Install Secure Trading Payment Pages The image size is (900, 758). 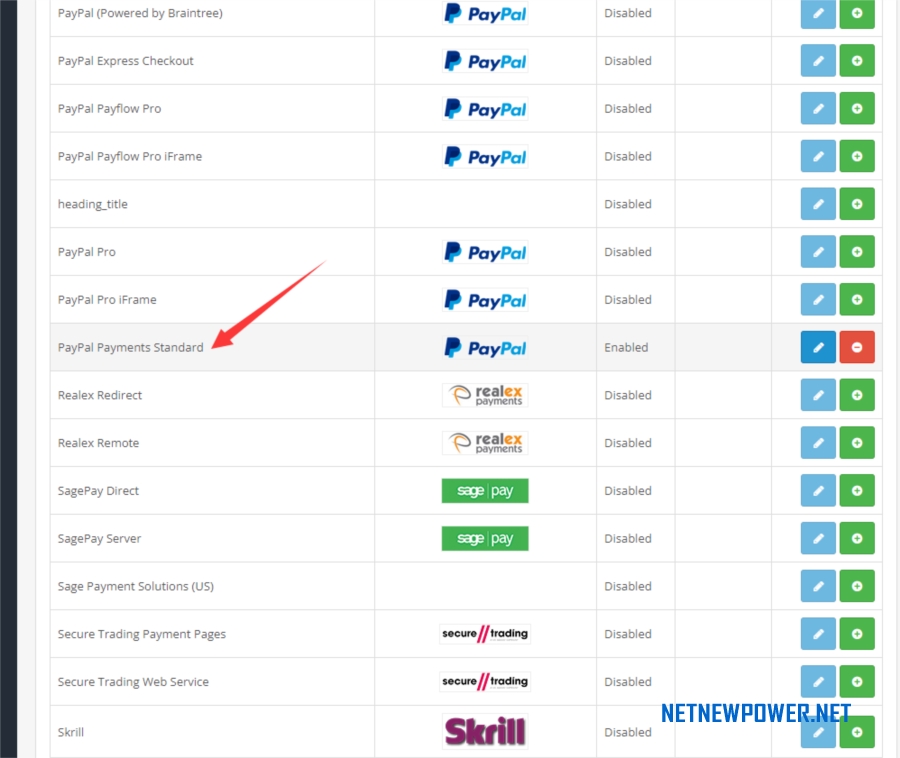(x=857, y=633)
